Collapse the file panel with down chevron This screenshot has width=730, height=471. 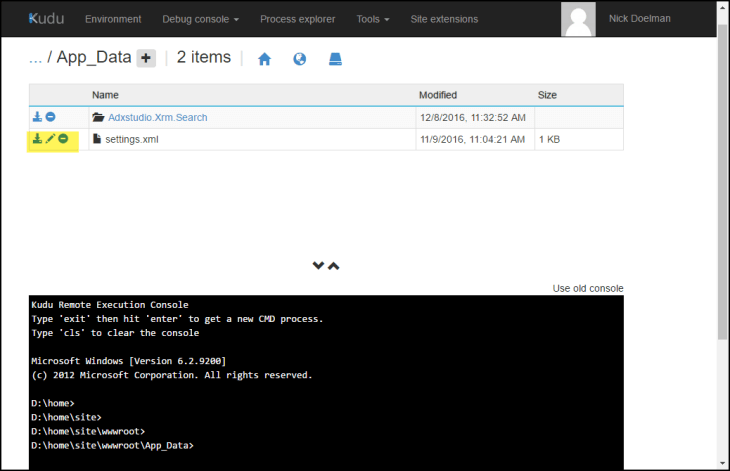point(318,266)
